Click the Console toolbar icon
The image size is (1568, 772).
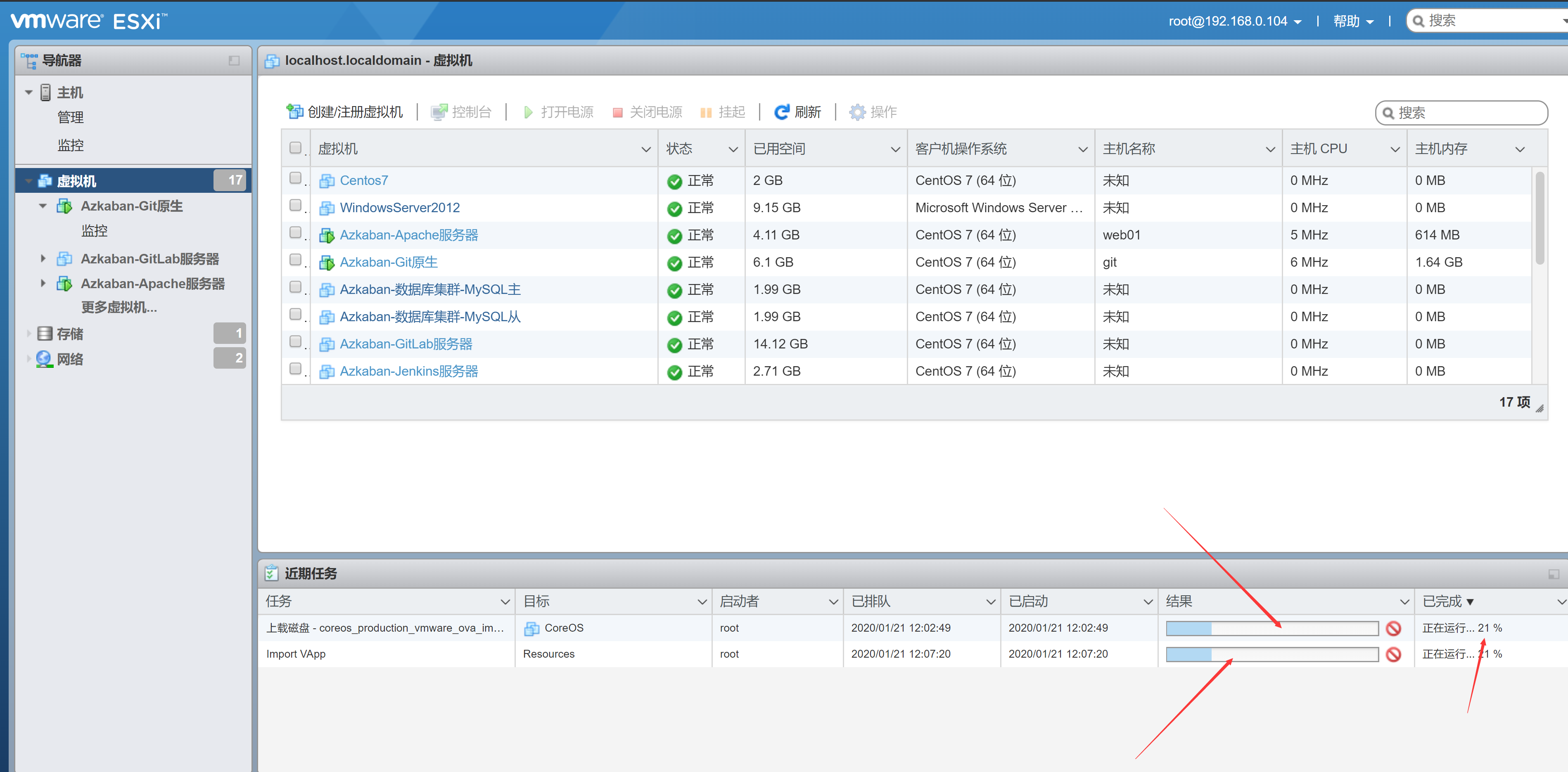[x=439, y=112]
